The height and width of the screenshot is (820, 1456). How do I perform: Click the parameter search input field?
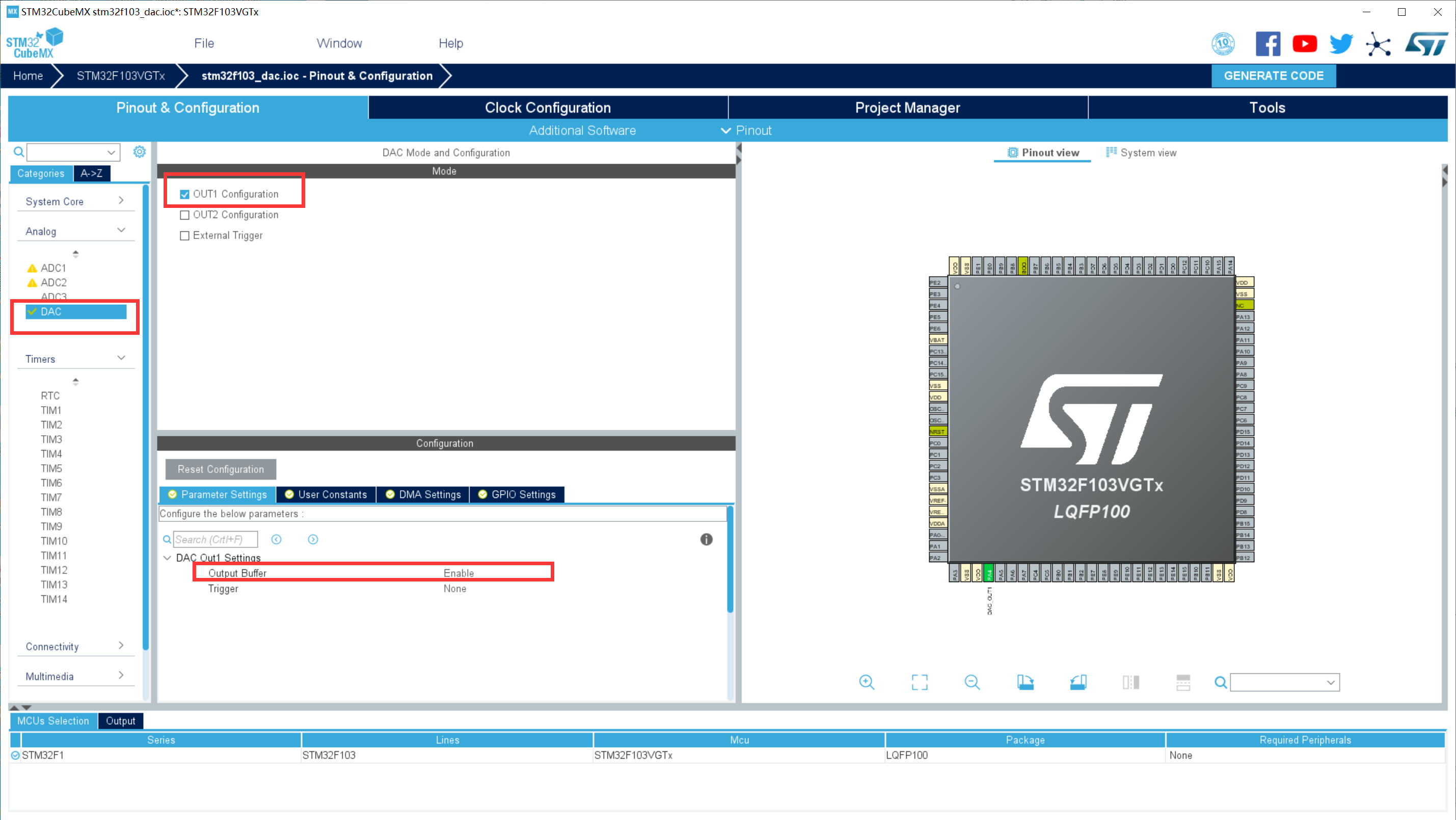click(215, 539)
